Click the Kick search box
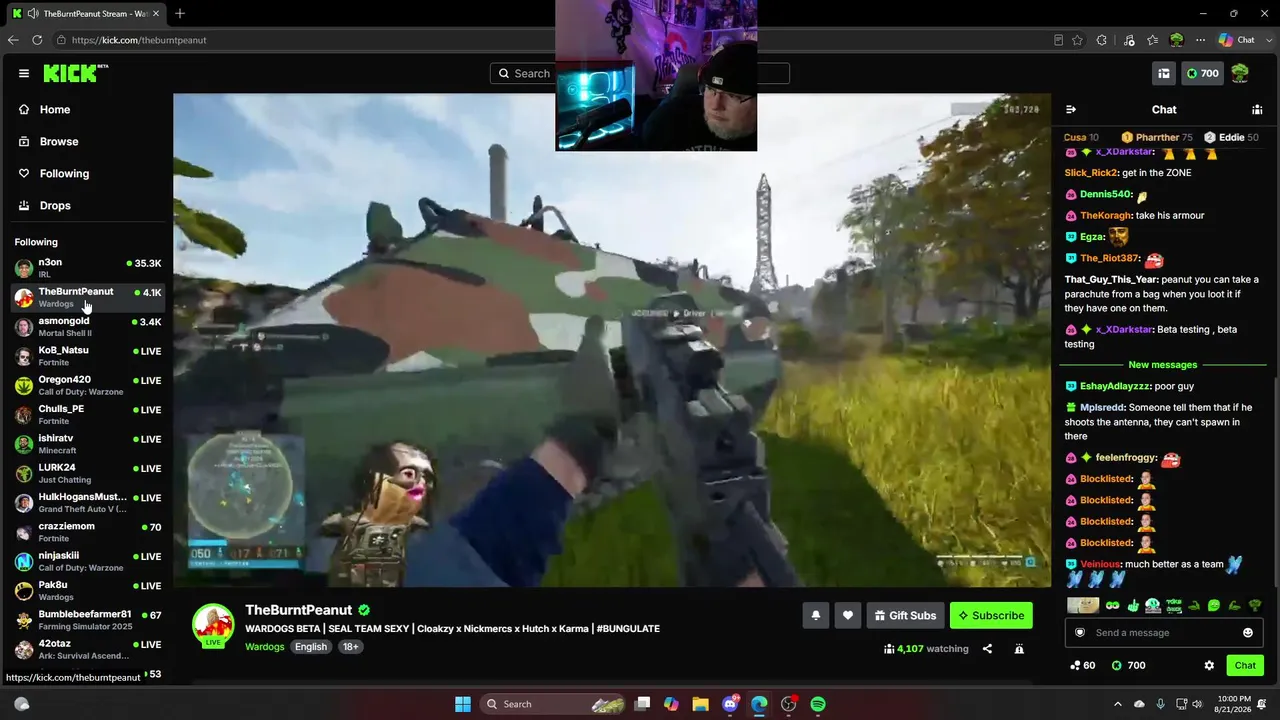The height and width of the screenshot is (720, 1280). 640,73
